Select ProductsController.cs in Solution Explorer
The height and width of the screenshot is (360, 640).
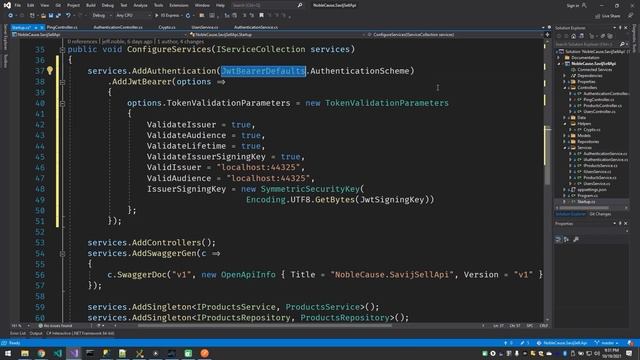tap(602, 106)
